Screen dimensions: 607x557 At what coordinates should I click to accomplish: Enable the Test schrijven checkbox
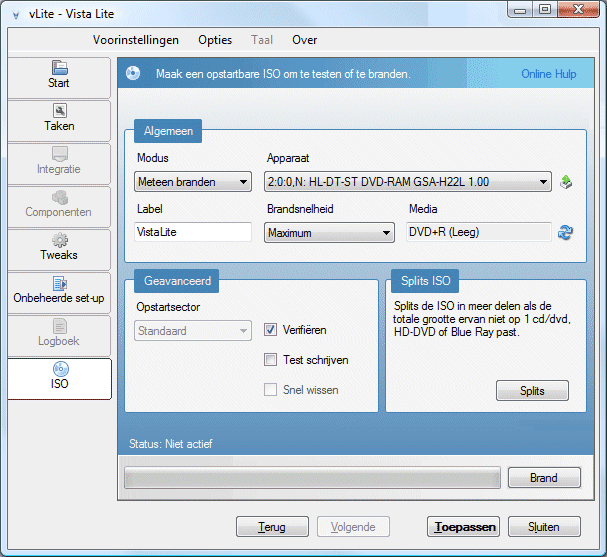click(270, 360)
